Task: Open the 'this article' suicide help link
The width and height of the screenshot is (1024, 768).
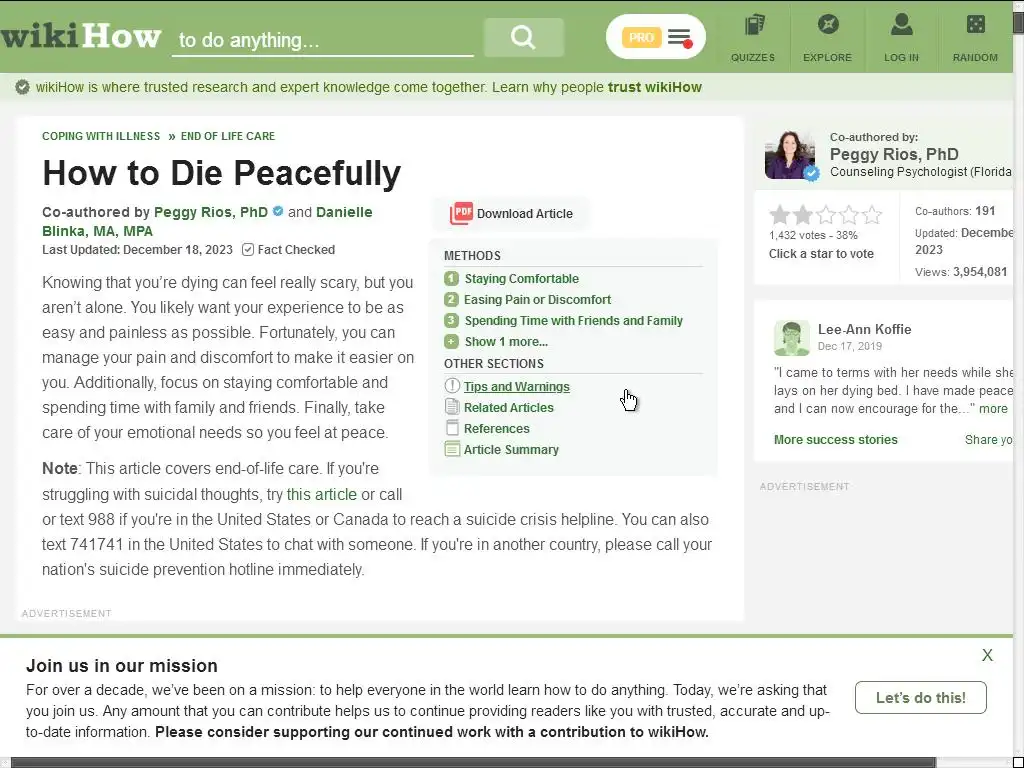Action: point(322,494)
